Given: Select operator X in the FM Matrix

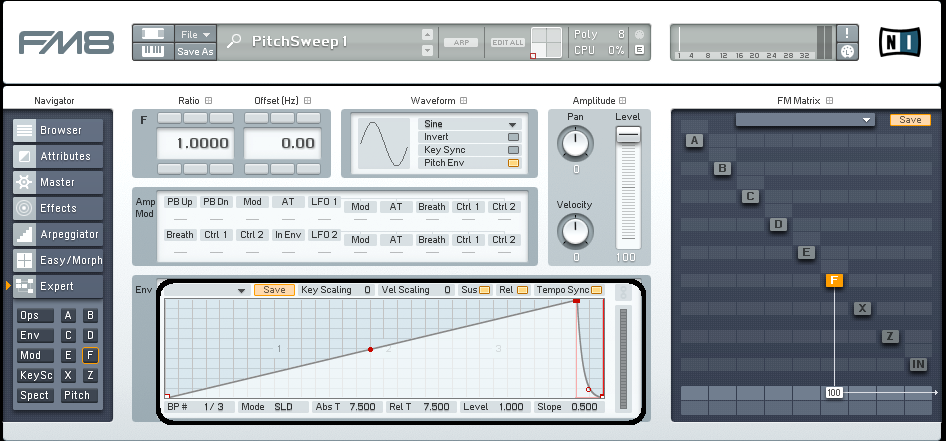Looking at the screenshot, I should (862, 308).
